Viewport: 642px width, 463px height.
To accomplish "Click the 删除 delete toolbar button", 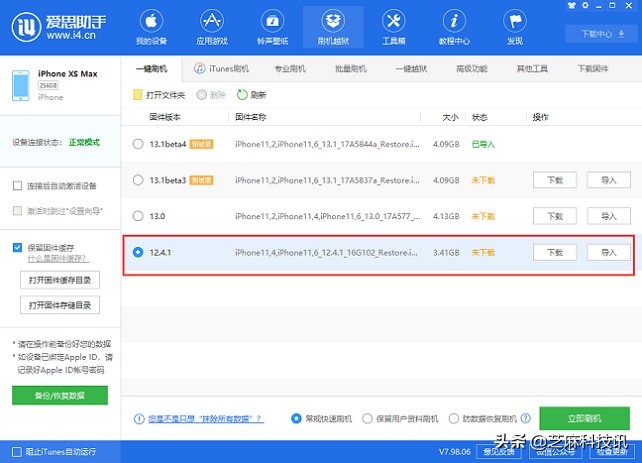I will pos(211,95).
